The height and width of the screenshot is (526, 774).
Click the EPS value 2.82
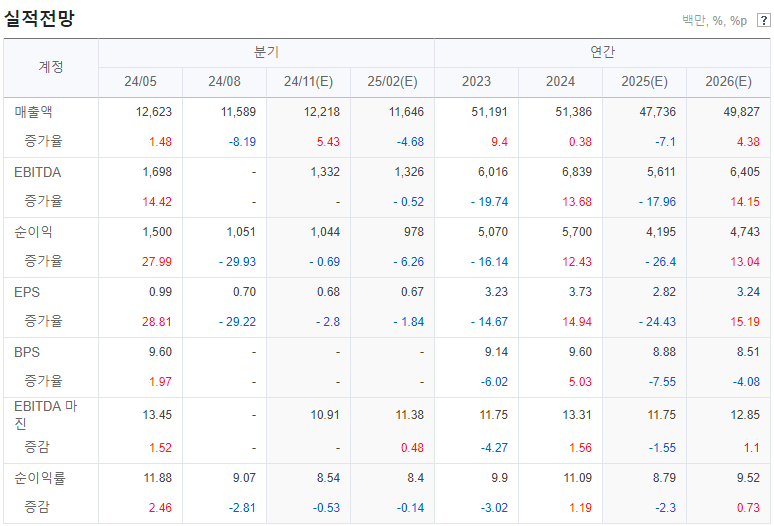pyautogui.click(x=664, y=292)
